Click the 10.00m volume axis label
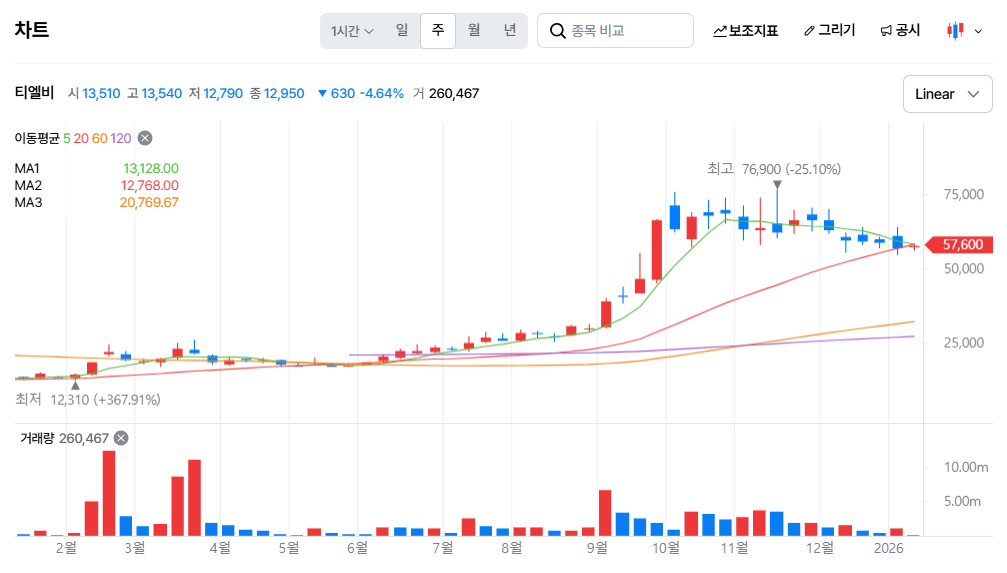The height and width of the screenshot is (573, 1007). (x=966, y=467)
